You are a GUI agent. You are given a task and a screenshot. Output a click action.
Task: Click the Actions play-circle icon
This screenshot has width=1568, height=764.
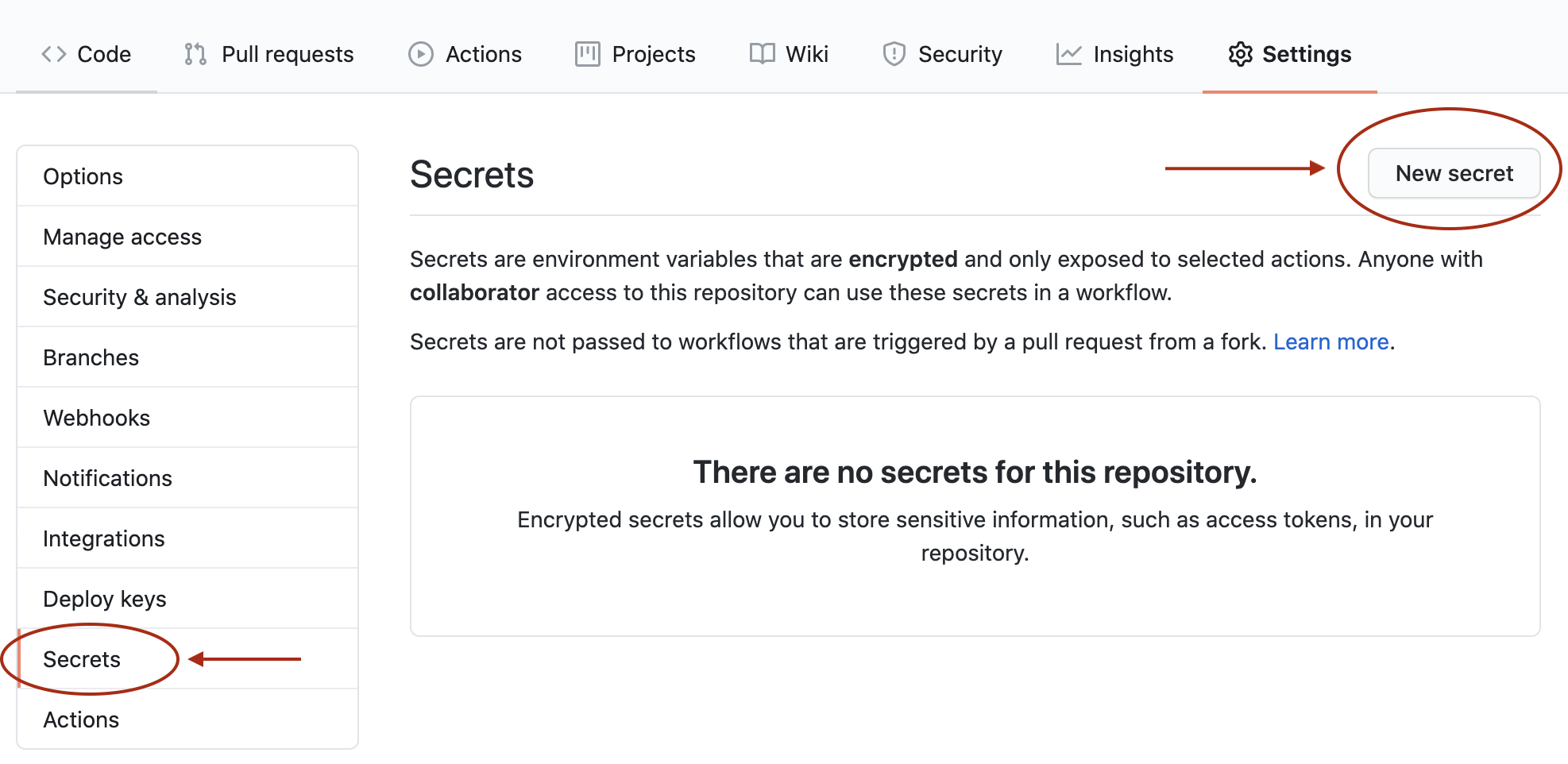point(419,54)
